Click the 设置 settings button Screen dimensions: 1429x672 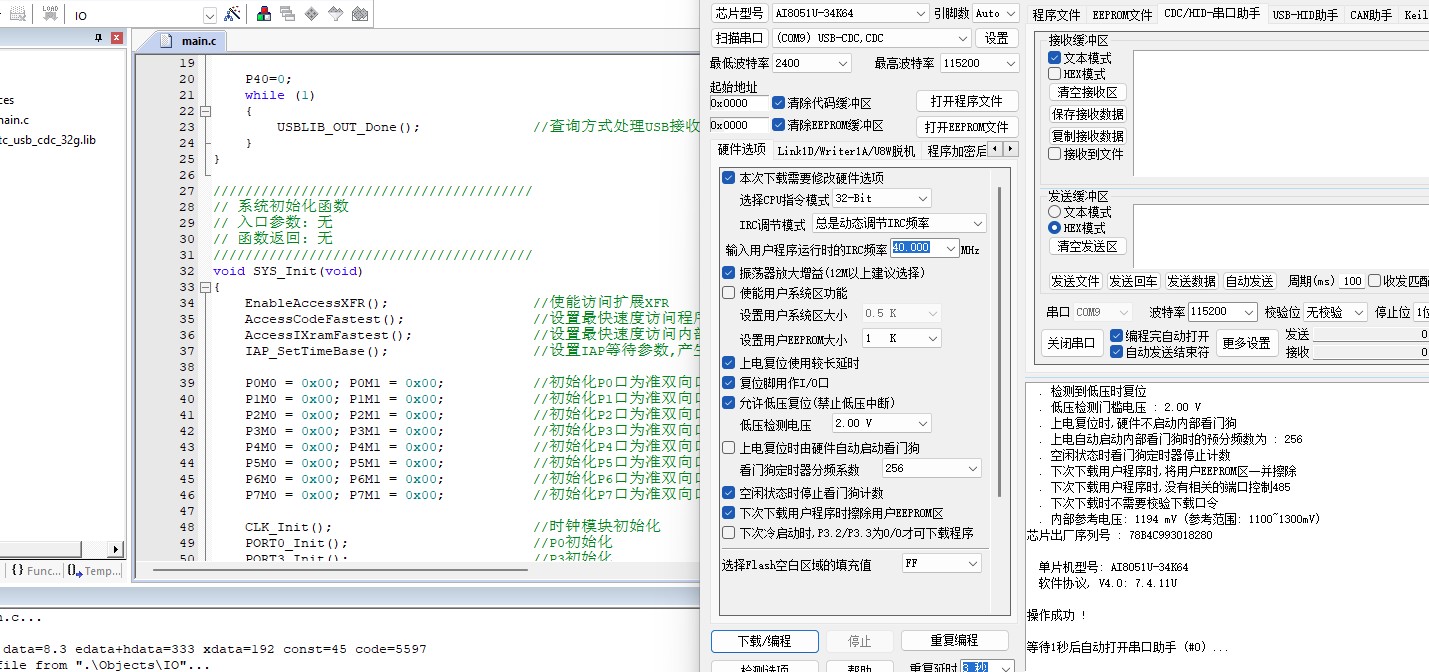[x=996, y=38]
